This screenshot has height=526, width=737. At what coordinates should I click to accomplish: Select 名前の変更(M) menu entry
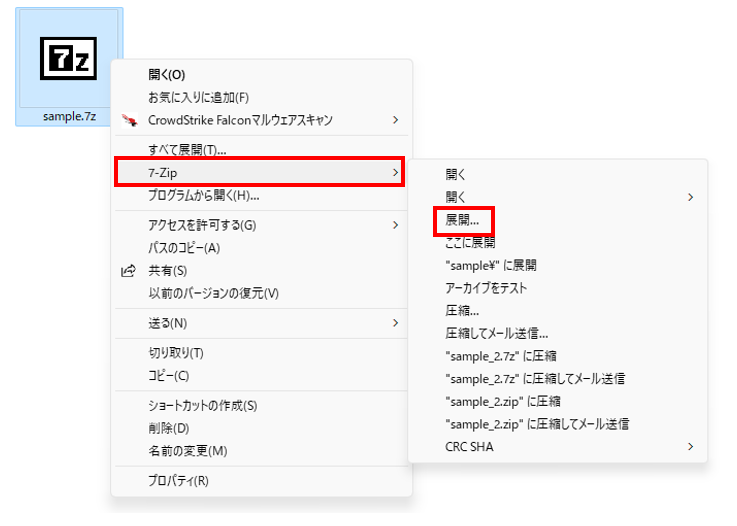(x=262, y=451)
